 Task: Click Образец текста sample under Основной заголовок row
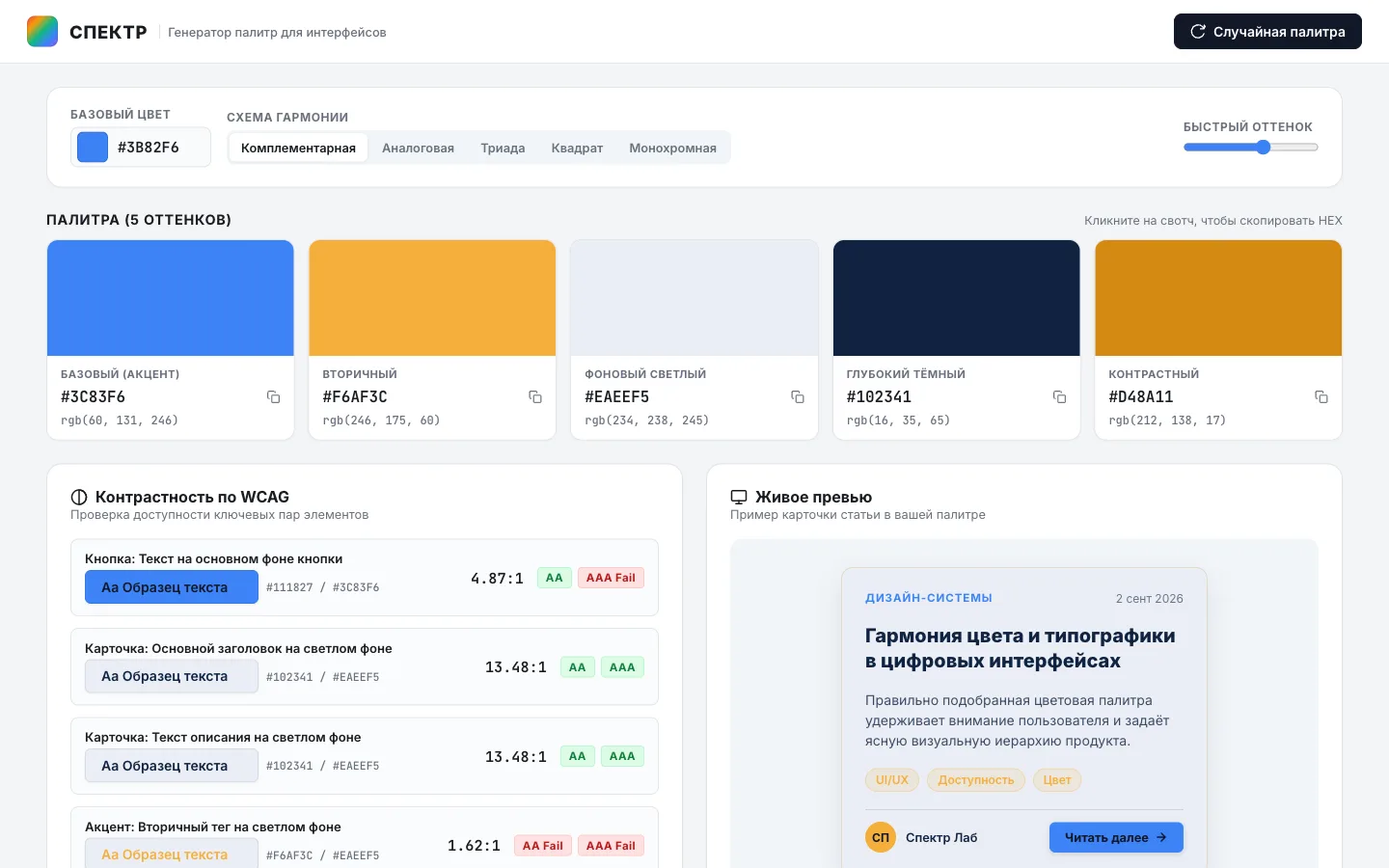tap(172, 676)
